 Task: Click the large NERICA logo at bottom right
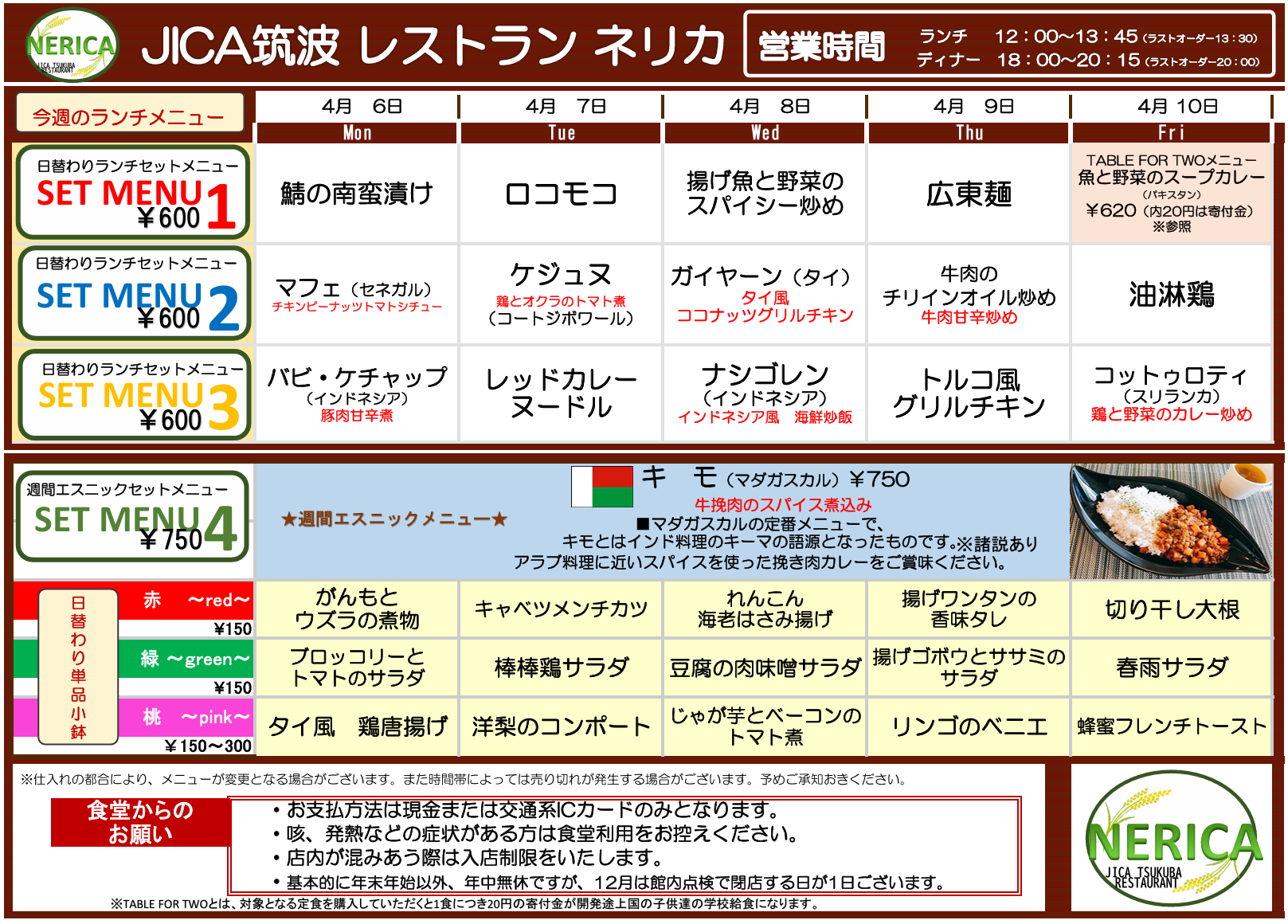click(x=1172, y=840)
